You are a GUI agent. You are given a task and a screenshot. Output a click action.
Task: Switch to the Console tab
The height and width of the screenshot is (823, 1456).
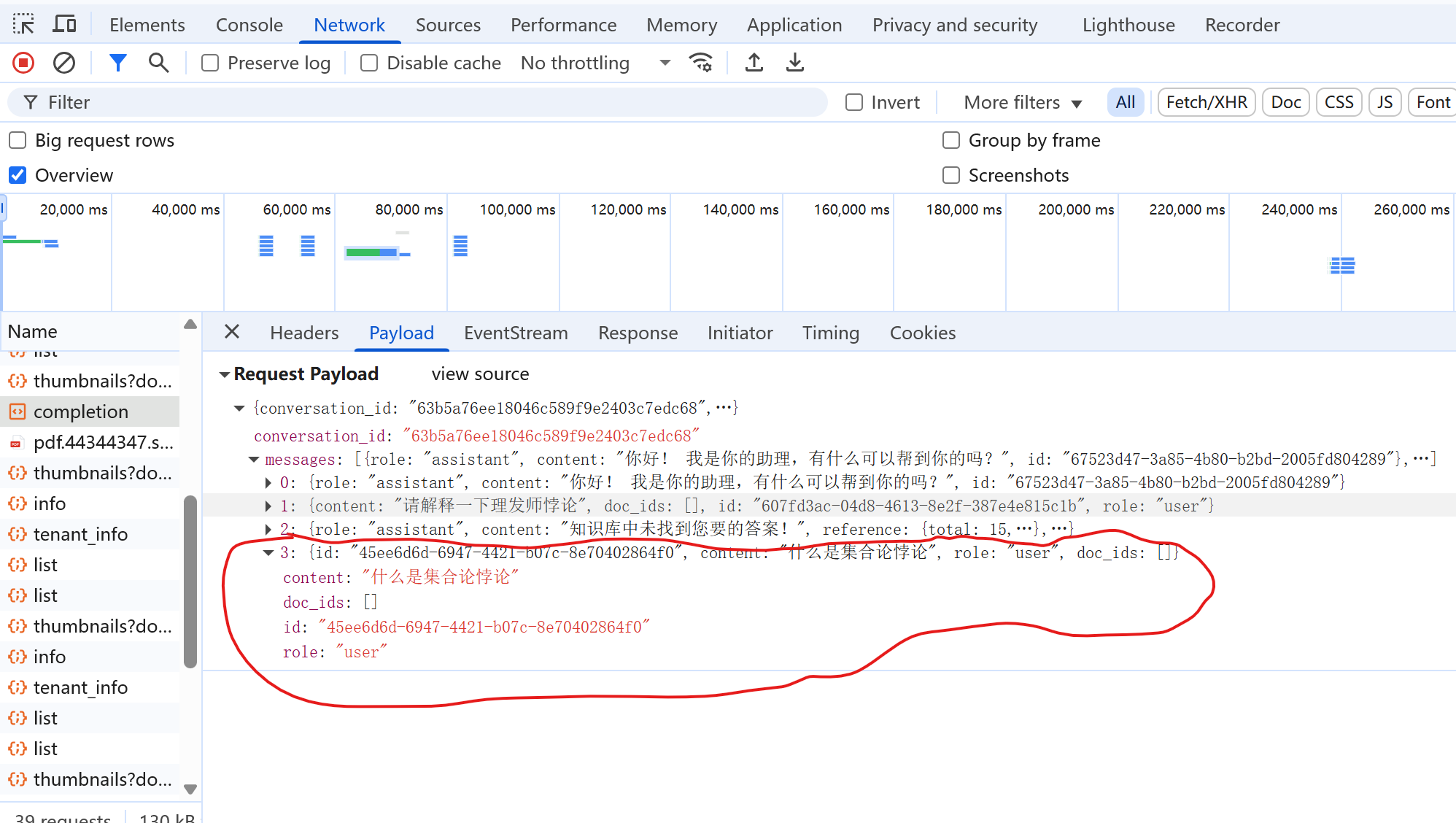click(x=249, y=25)
